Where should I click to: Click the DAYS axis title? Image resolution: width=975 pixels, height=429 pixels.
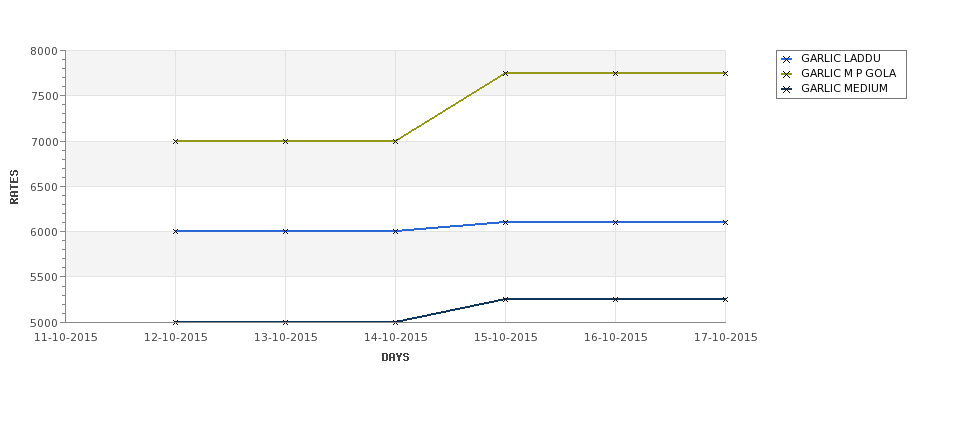[x=395, y=358]
